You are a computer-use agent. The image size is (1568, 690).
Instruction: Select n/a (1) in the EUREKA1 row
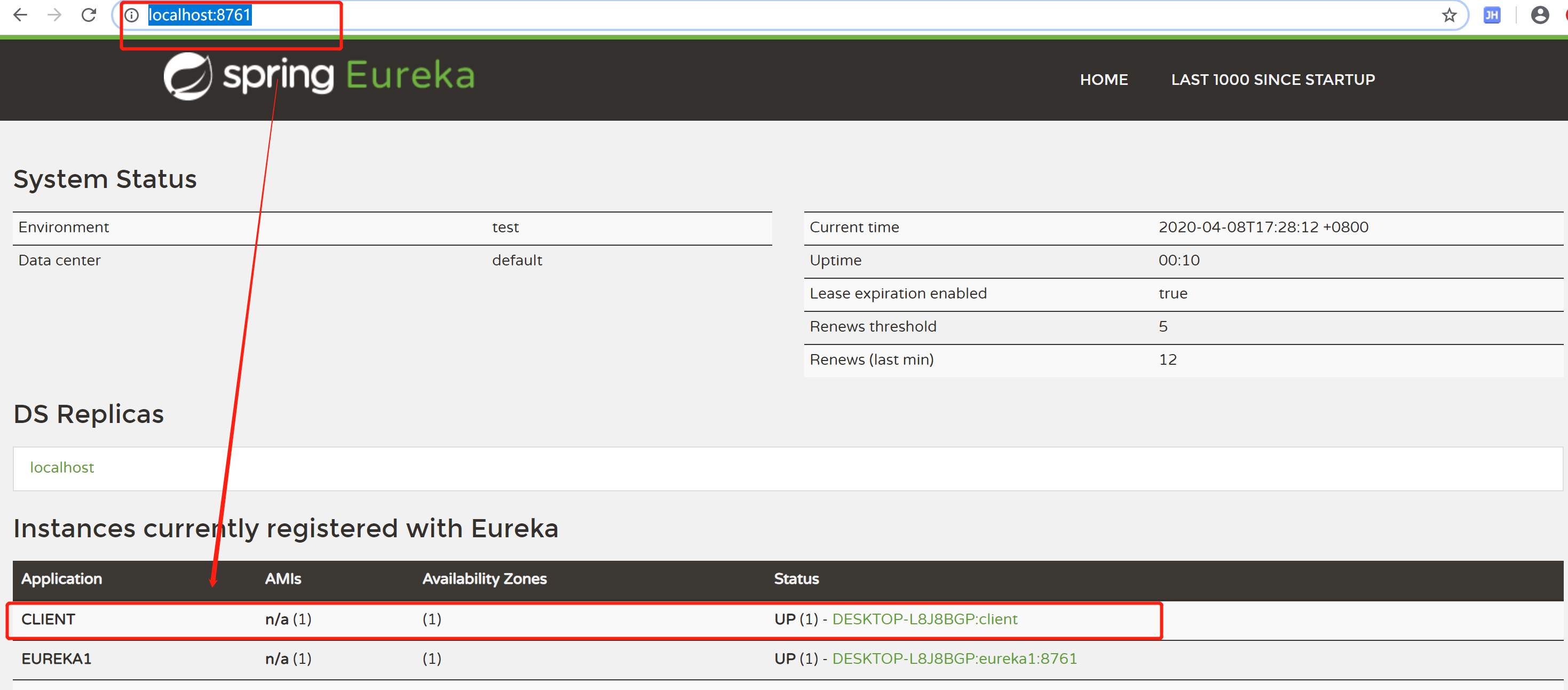[x=288, y=658]
